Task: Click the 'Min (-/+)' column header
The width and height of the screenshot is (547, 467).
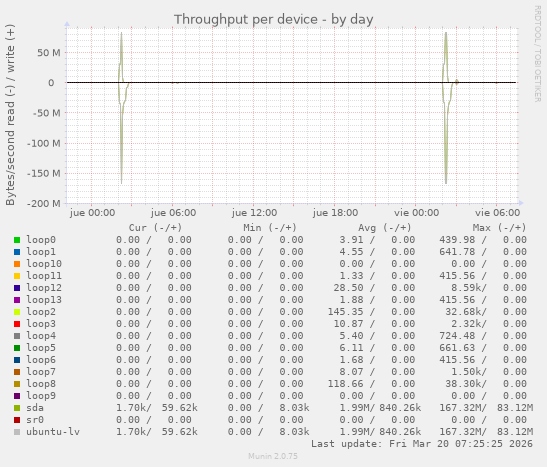Action: click(x=270, y=228)
